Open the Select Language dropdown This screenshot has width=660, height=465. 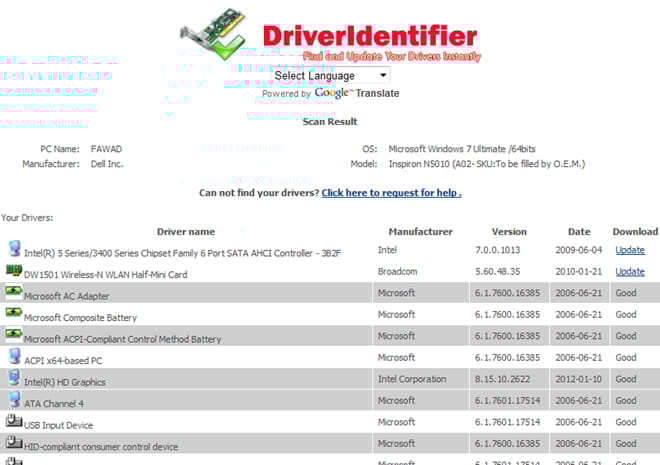coord(330,76)
